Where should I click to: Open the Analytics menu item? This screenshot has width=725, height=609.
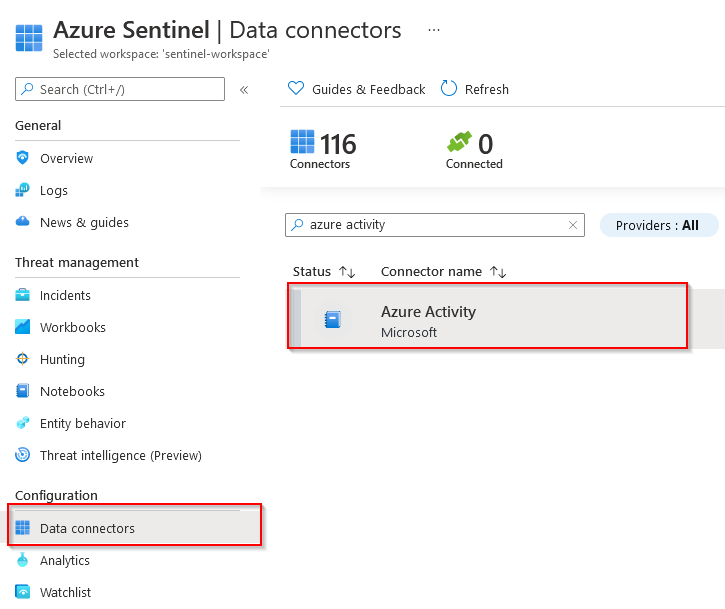[65, 560]
